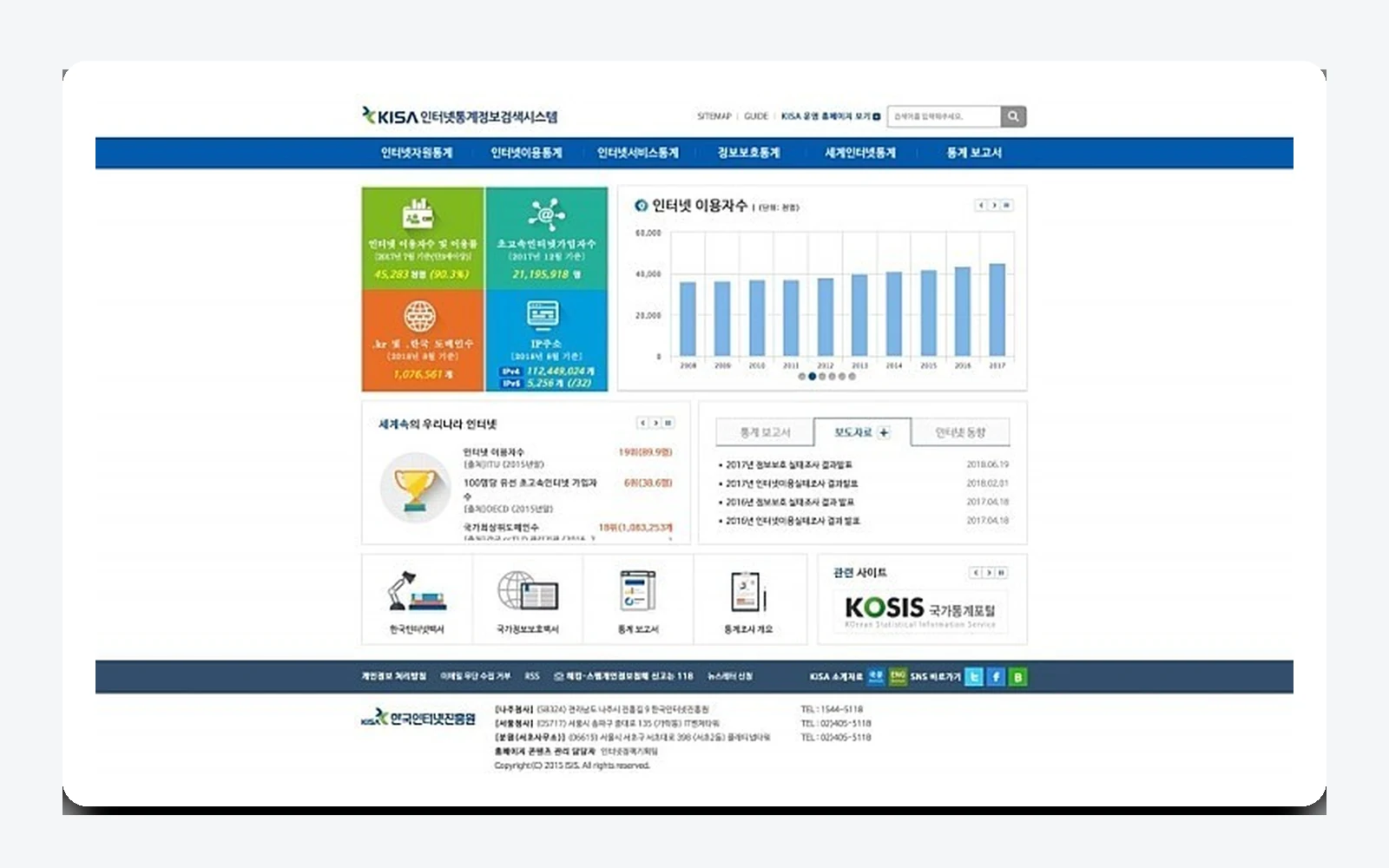The height and width of the screenshot is (868, 1389).
Task: Open the orange .kr domain count tile
Action: (x=423, y=340)
